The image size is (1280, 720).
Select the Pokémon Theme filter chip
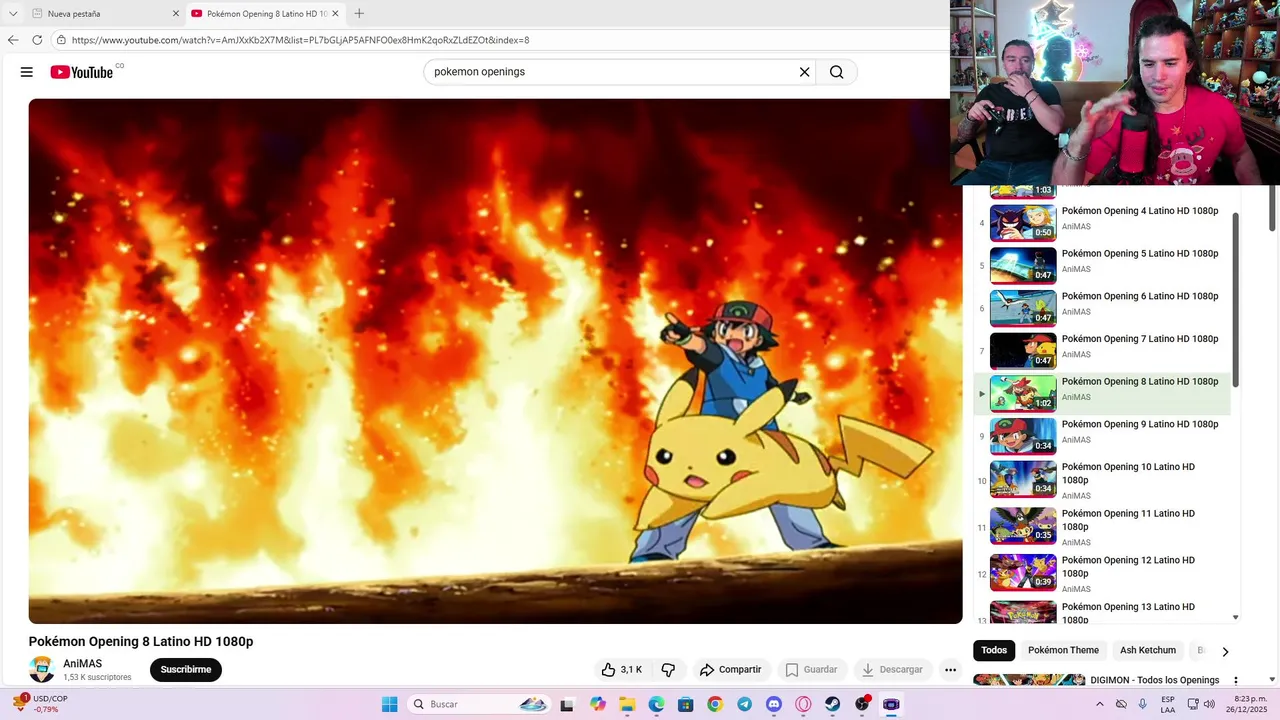coord(1063,650)
